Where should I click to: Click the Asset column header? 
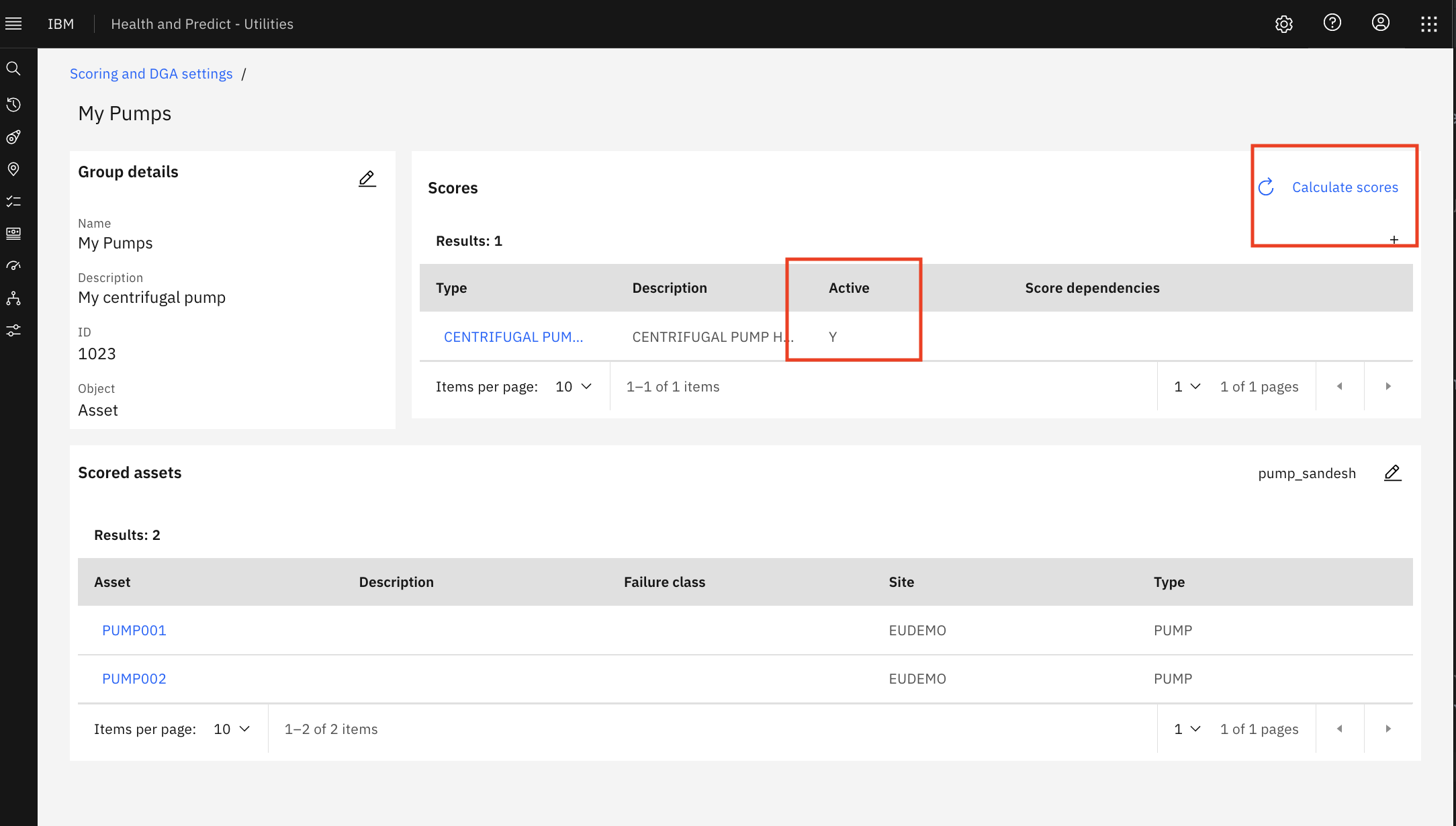[112, 582]
